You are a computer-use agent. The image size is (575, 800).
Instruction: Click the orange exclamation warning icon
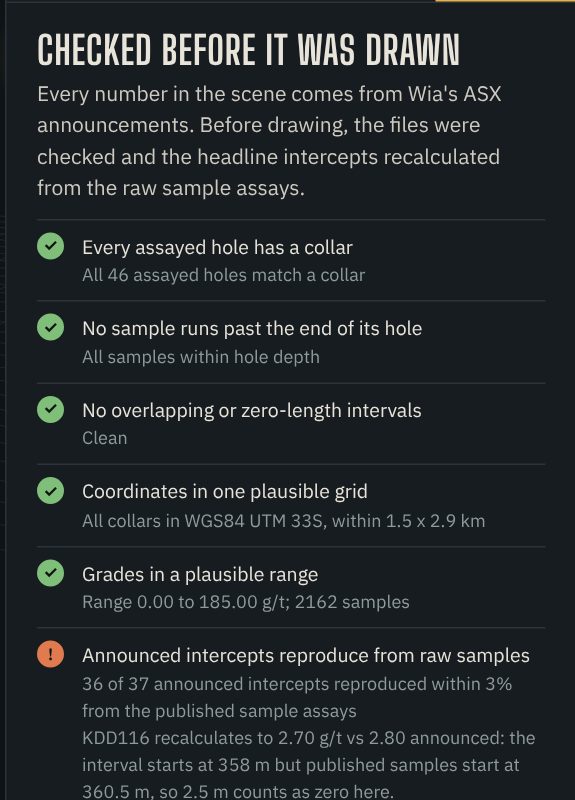[51, 654]
